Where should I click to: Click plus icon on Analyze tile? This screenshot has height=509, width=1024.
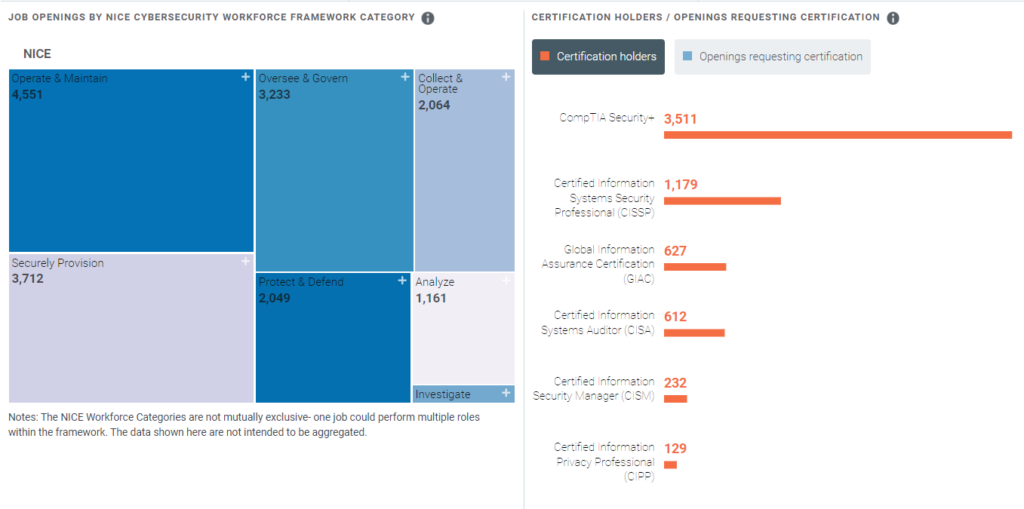click(x=506, y=281)
